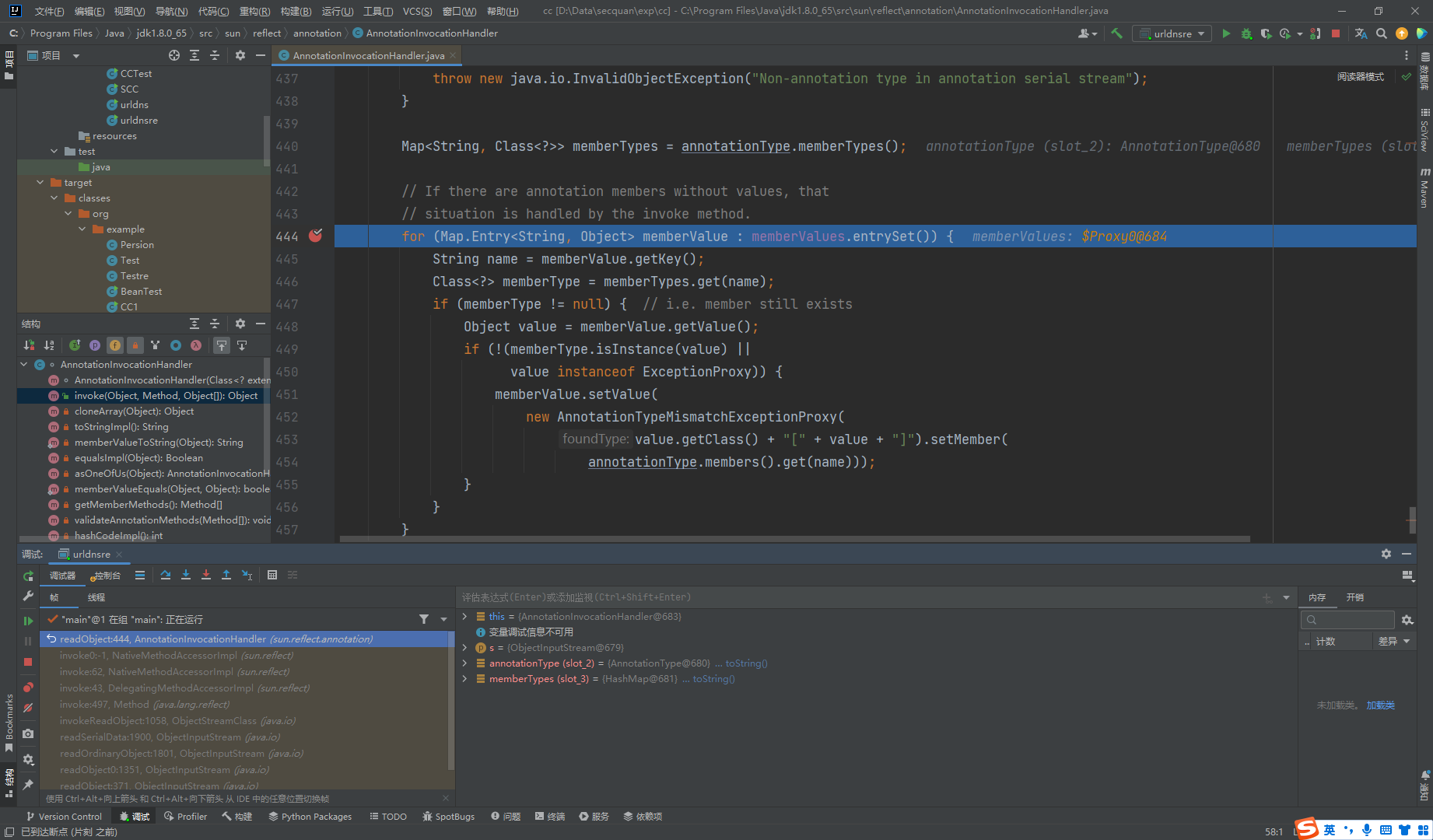Collapse the target folder
Screen dimensions: 1433x840
40,182
